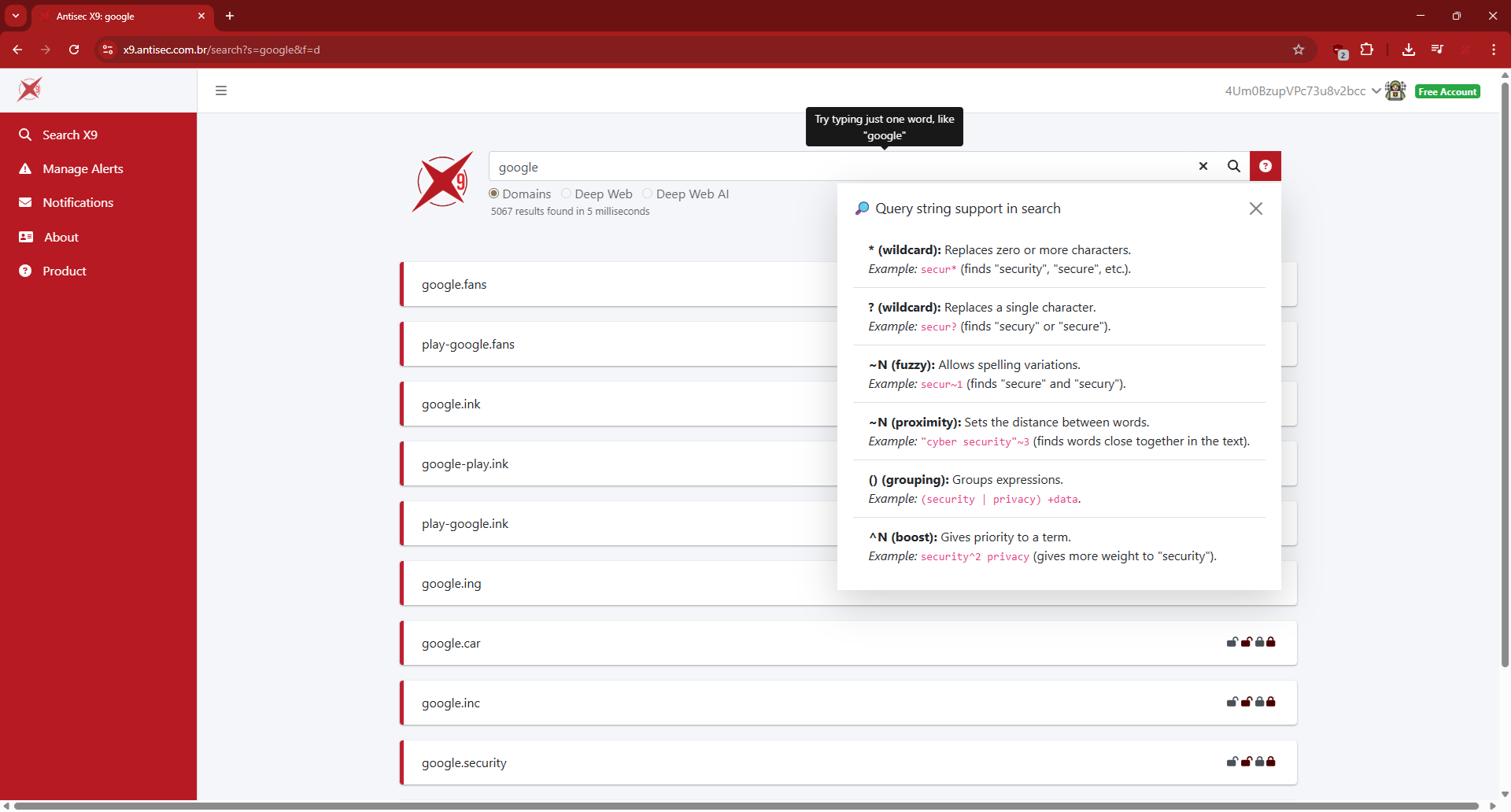This screenshot has width=1511, height=812.
Task: Close the Query string support panel
Action: (1256, 209)
